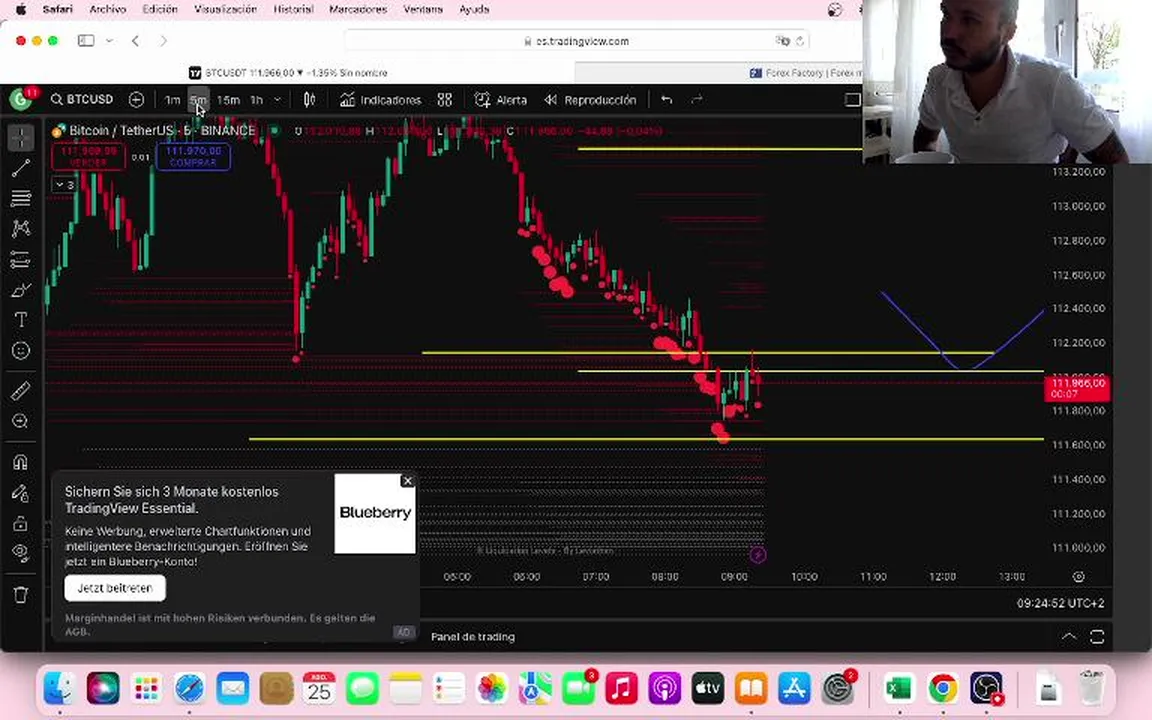Reload the page in Safari
1152x720 pixels.
[x=799, y=41]
